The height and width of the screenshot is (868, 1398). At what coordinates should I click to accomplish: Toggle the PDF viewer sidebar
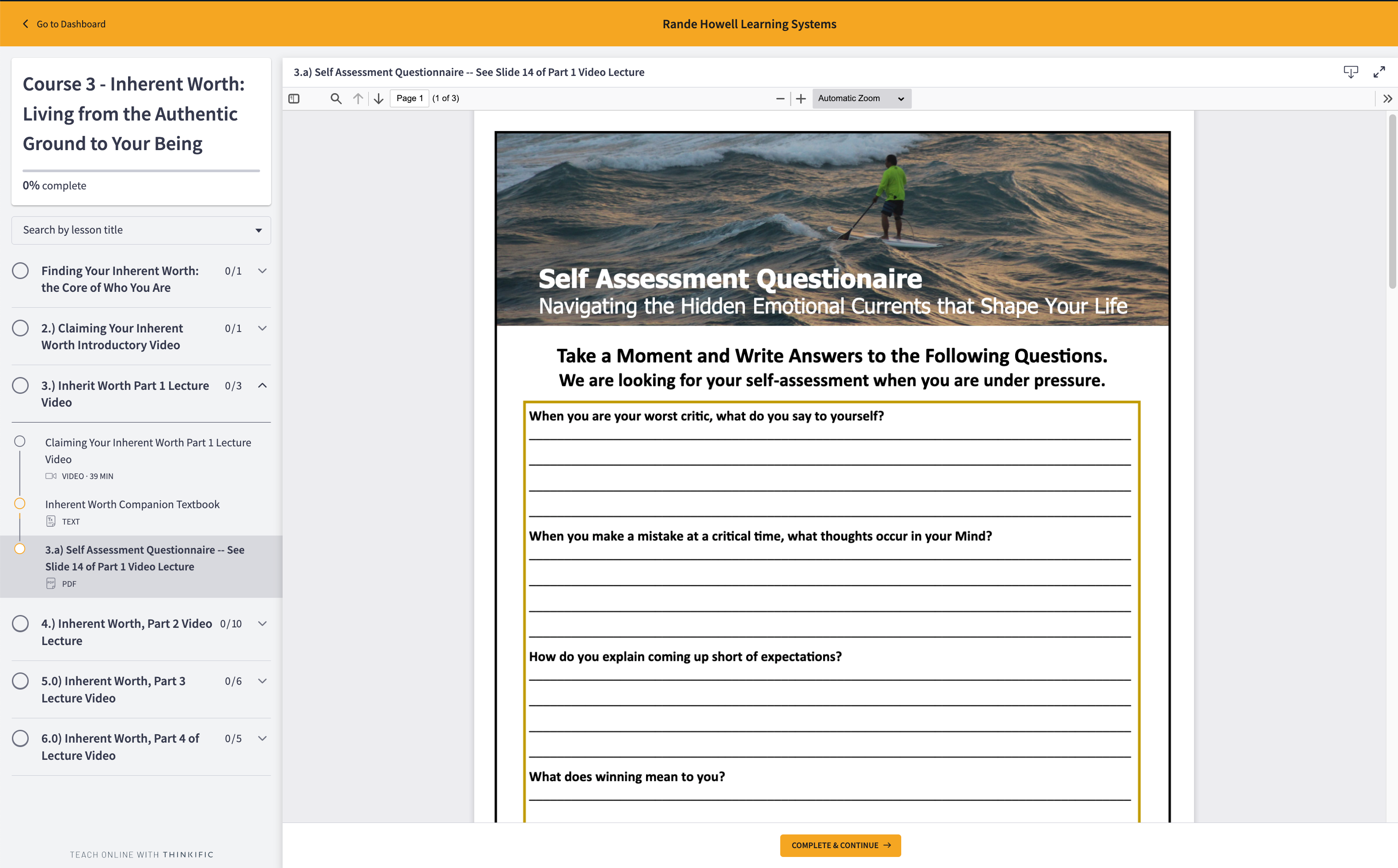pyautogui.click(x=294, y=99)
